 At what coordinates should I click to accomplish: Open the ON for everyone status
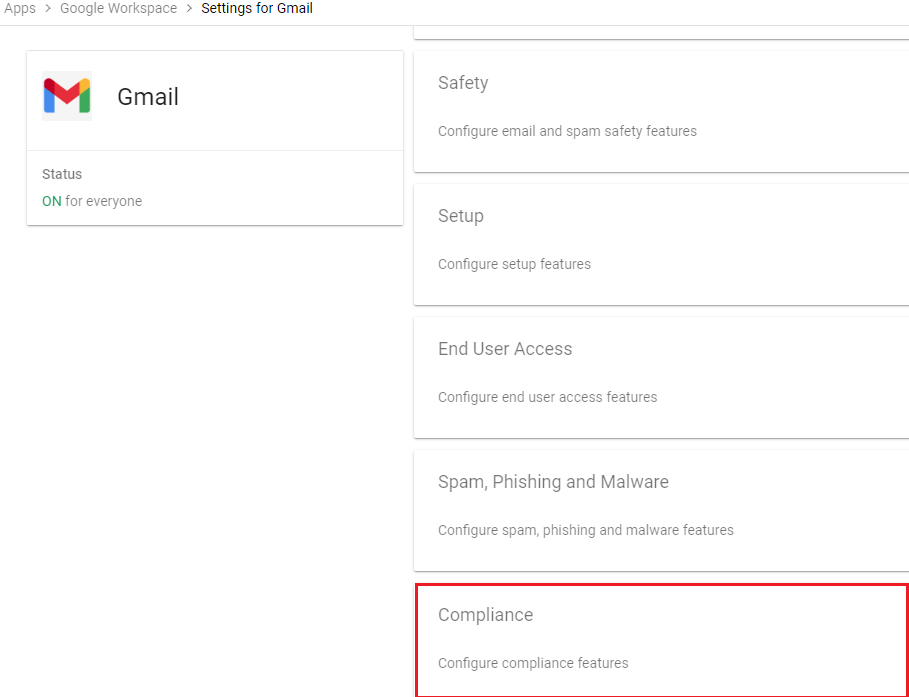[92, 201]
